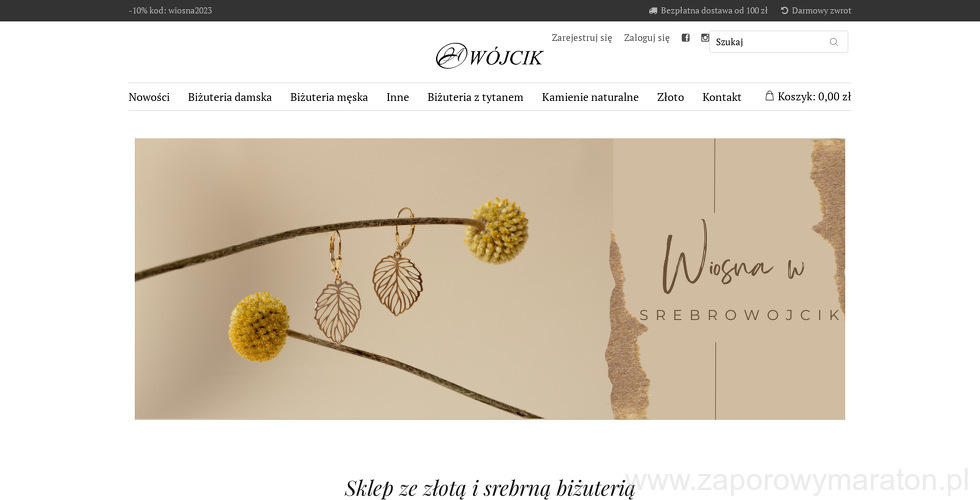Select the Złoto category
The height and width of the screenshot is (500, 980).
[671, 97]
